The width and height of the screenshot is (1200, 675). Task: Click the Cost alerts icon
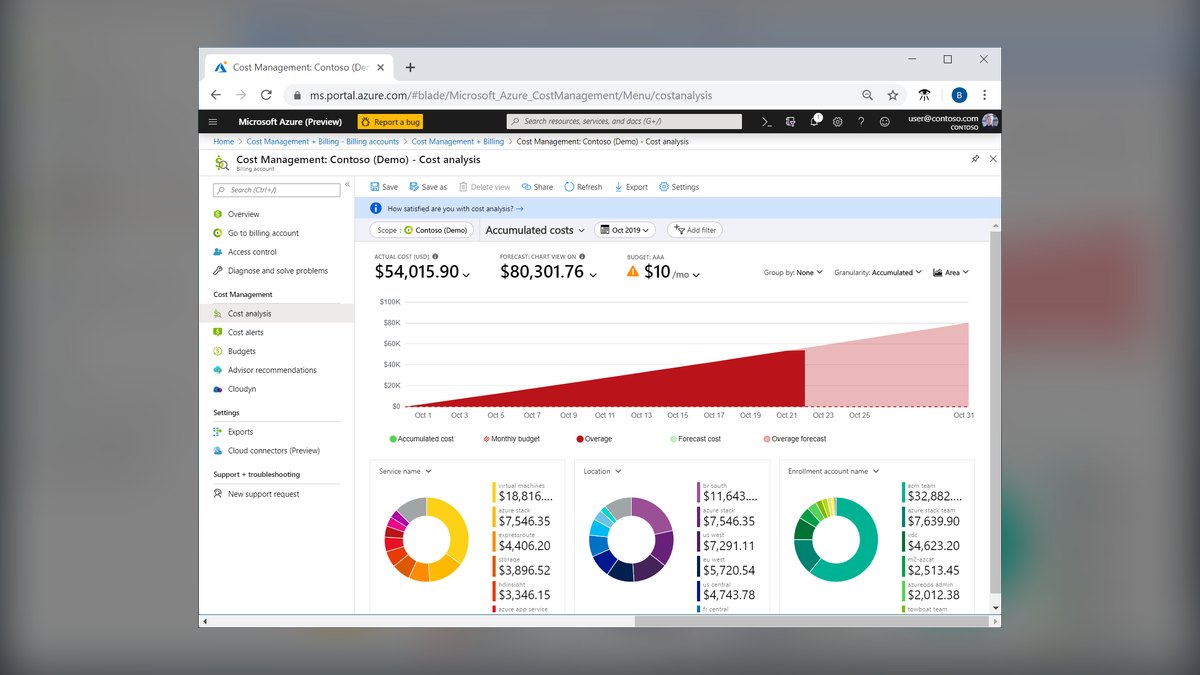point(218,332)
